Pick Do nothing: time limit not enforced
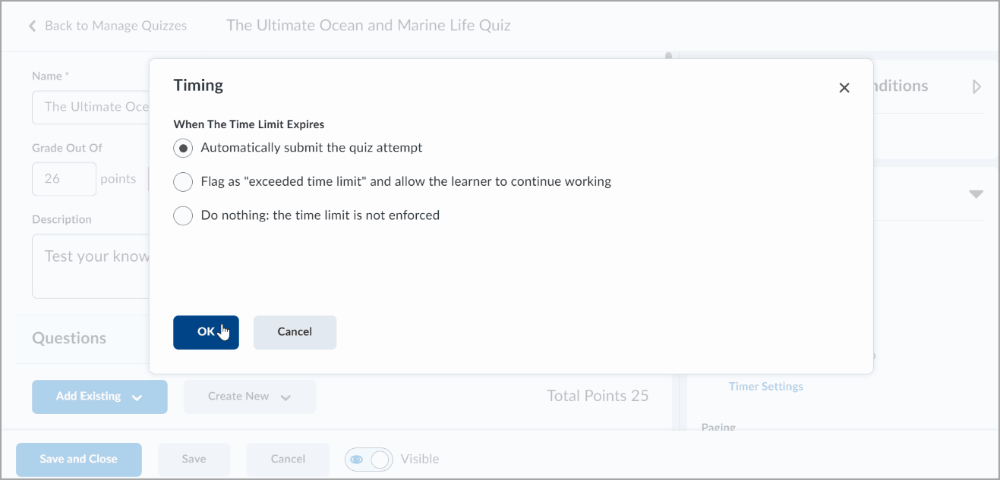1000x480 pixels. (183, 215)
